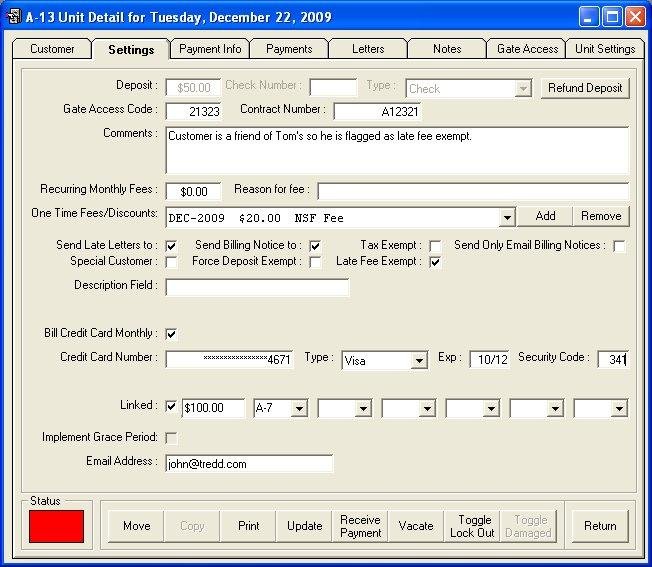652x567 pixels.
Task: Toggle Send Late Letters to checkbox
Action: pos(171,246)
